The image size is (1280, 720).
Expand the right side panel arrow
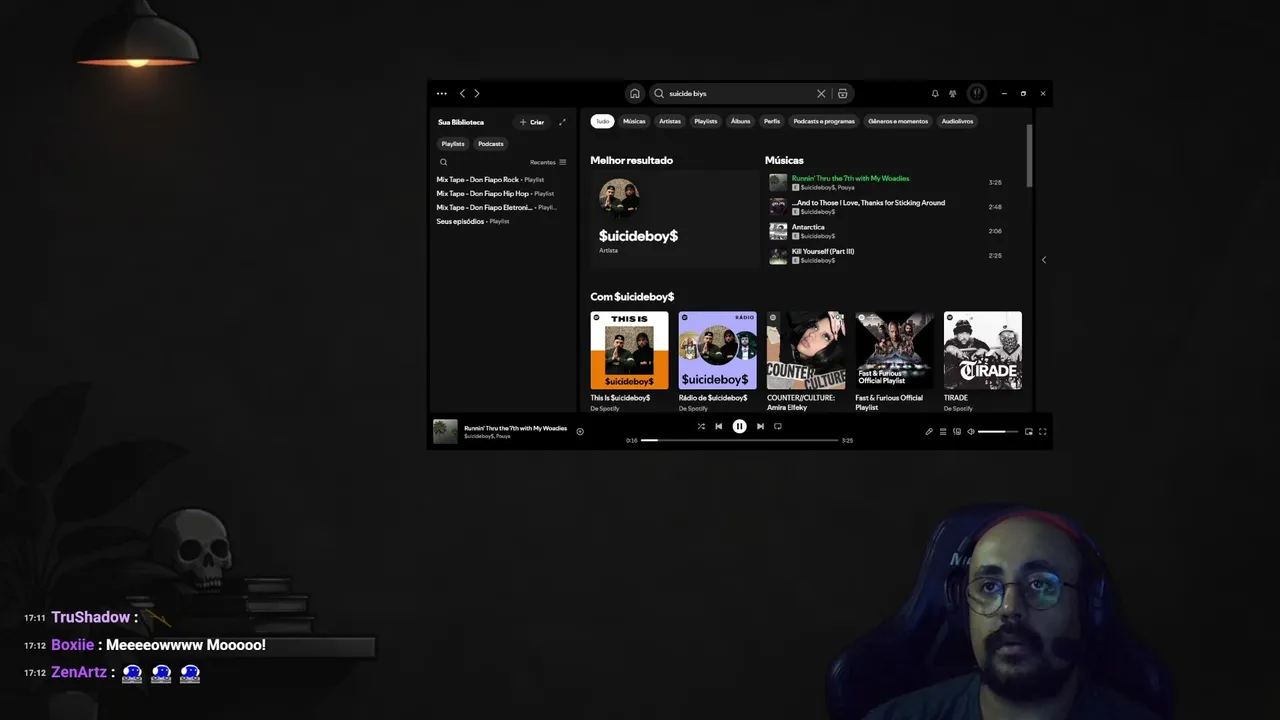pos(1043,260)
